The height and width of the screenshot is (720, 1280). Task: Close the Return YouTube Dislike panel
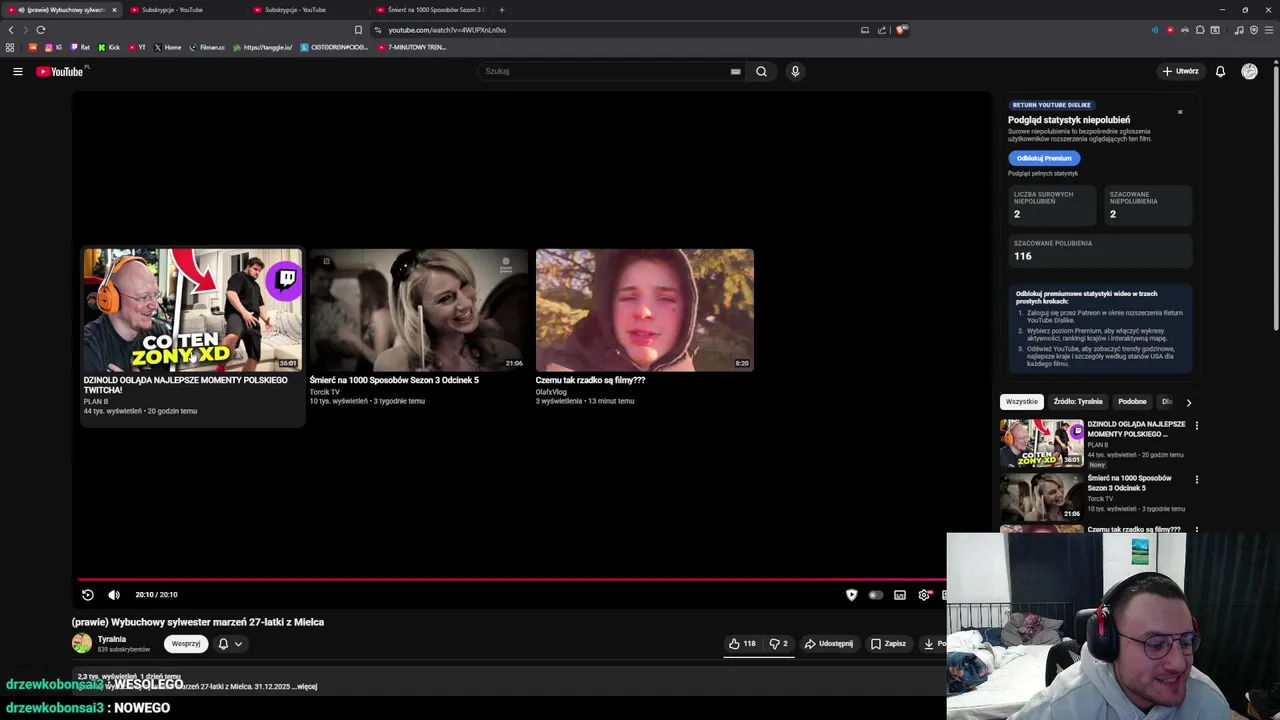[1180, 112]
